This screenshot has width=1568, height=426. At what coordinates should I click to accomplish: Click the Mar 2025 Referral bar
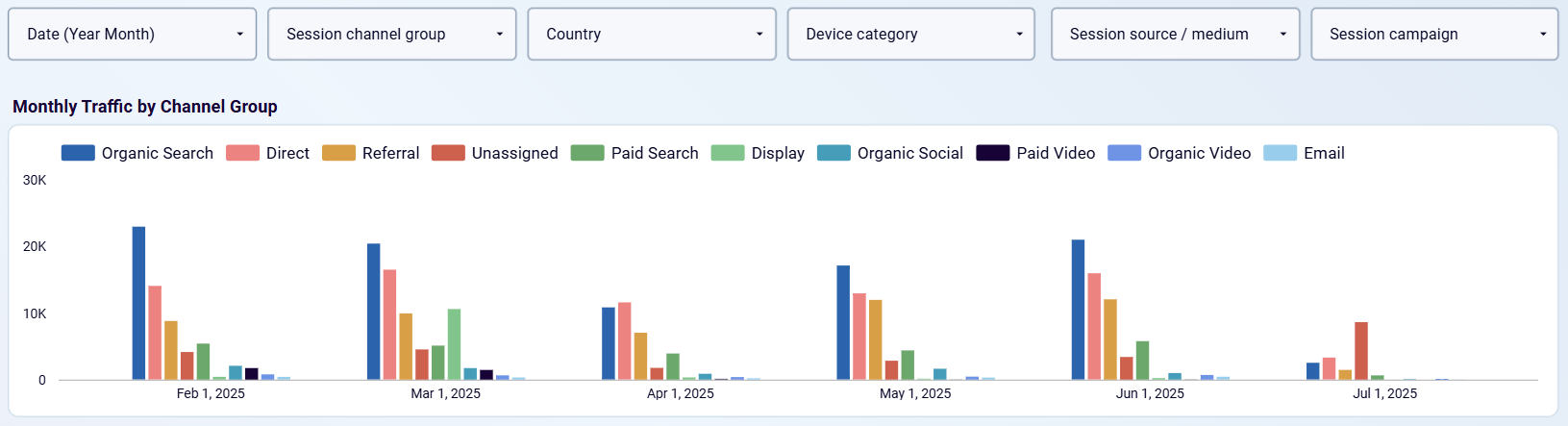point(406,346)
